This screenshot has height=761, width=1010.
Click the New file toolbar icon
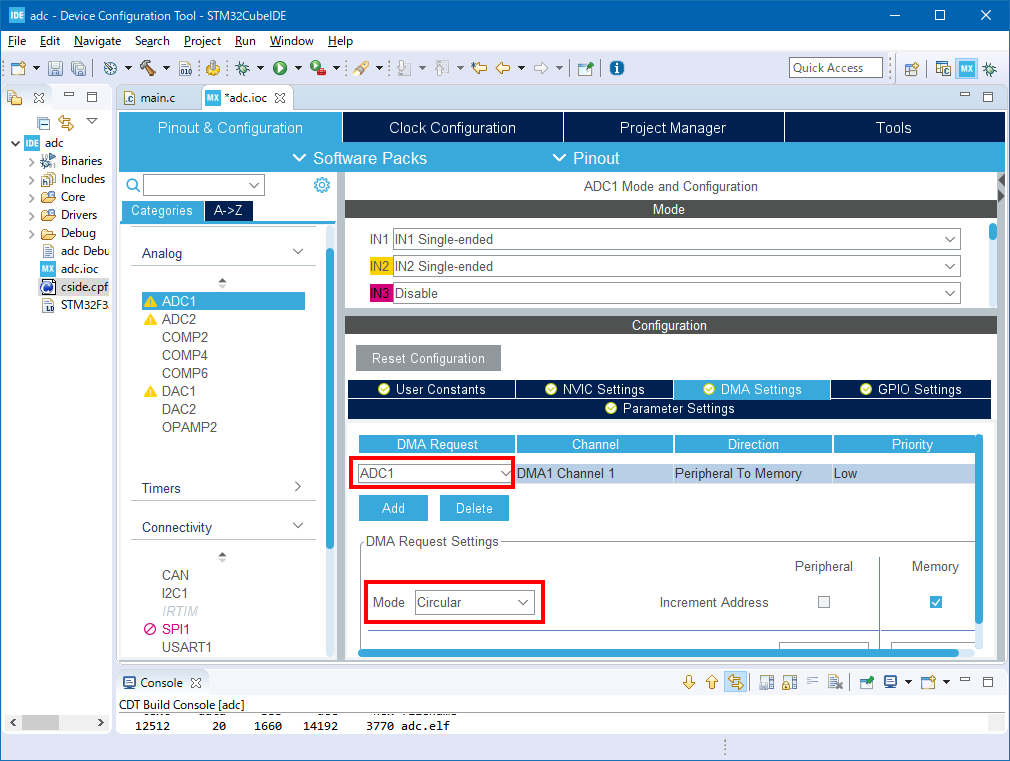pyautogui.click(x=18, y=68)
